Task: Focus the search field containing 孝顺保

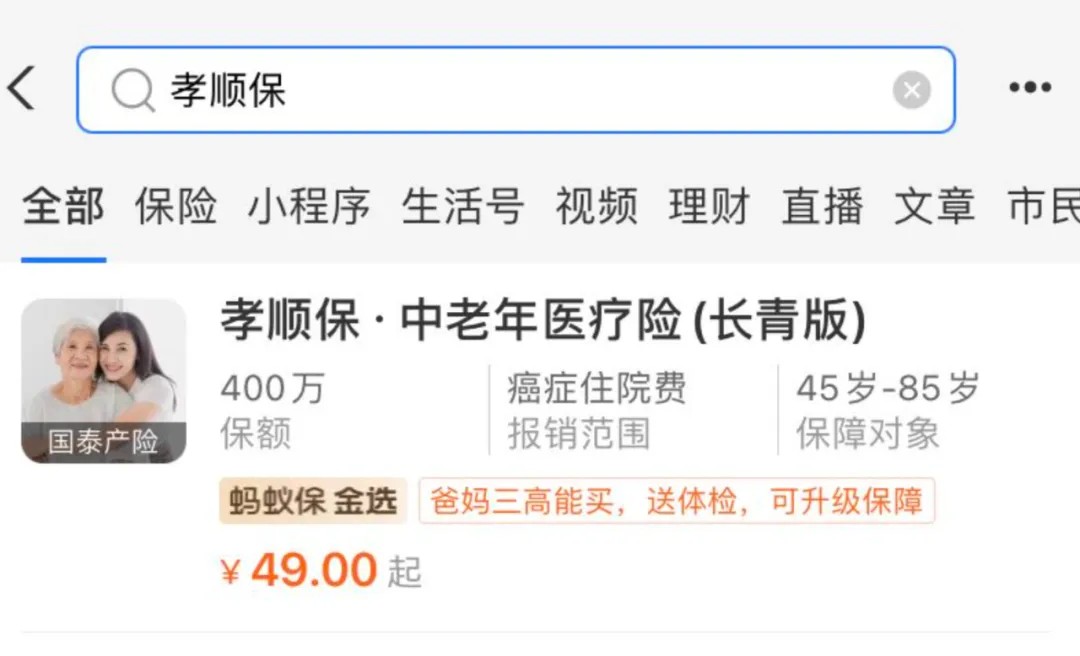Action: point(515,90)
